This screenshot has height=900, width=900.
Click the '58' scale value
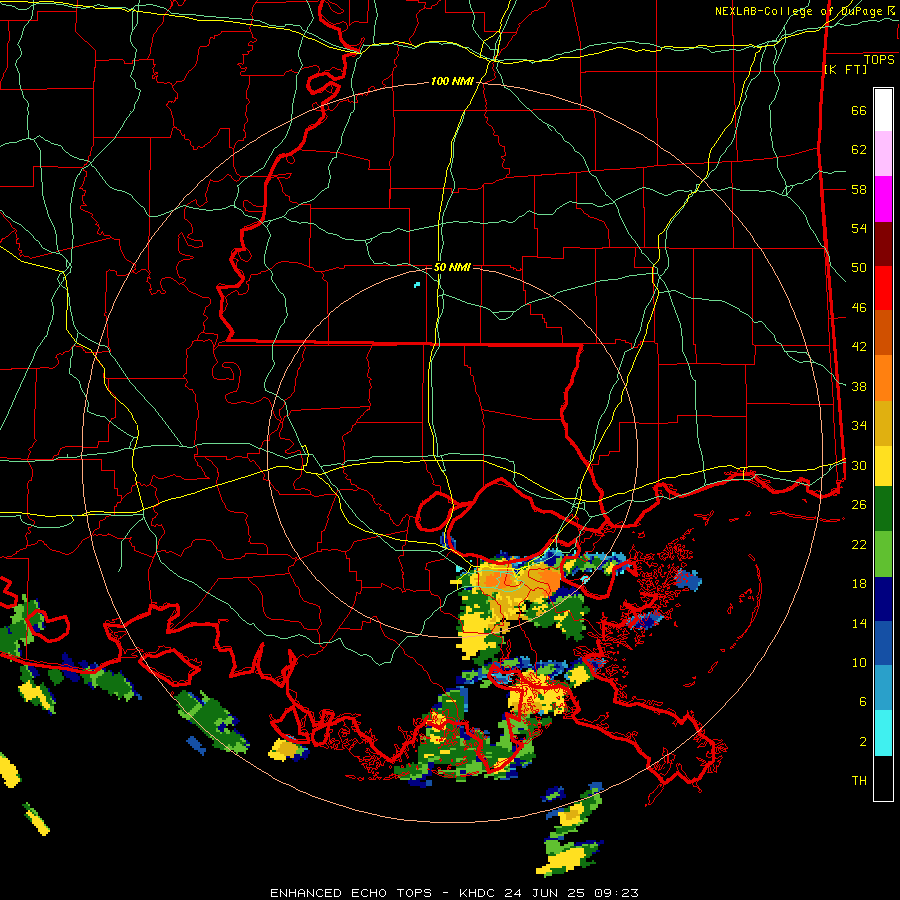[x=859, y=189]
